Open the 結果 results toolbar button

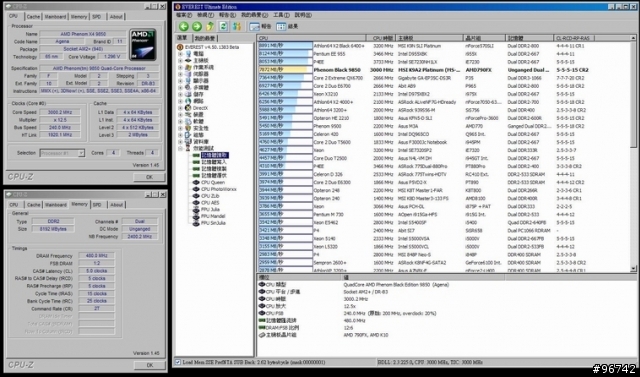click(287, 27)
